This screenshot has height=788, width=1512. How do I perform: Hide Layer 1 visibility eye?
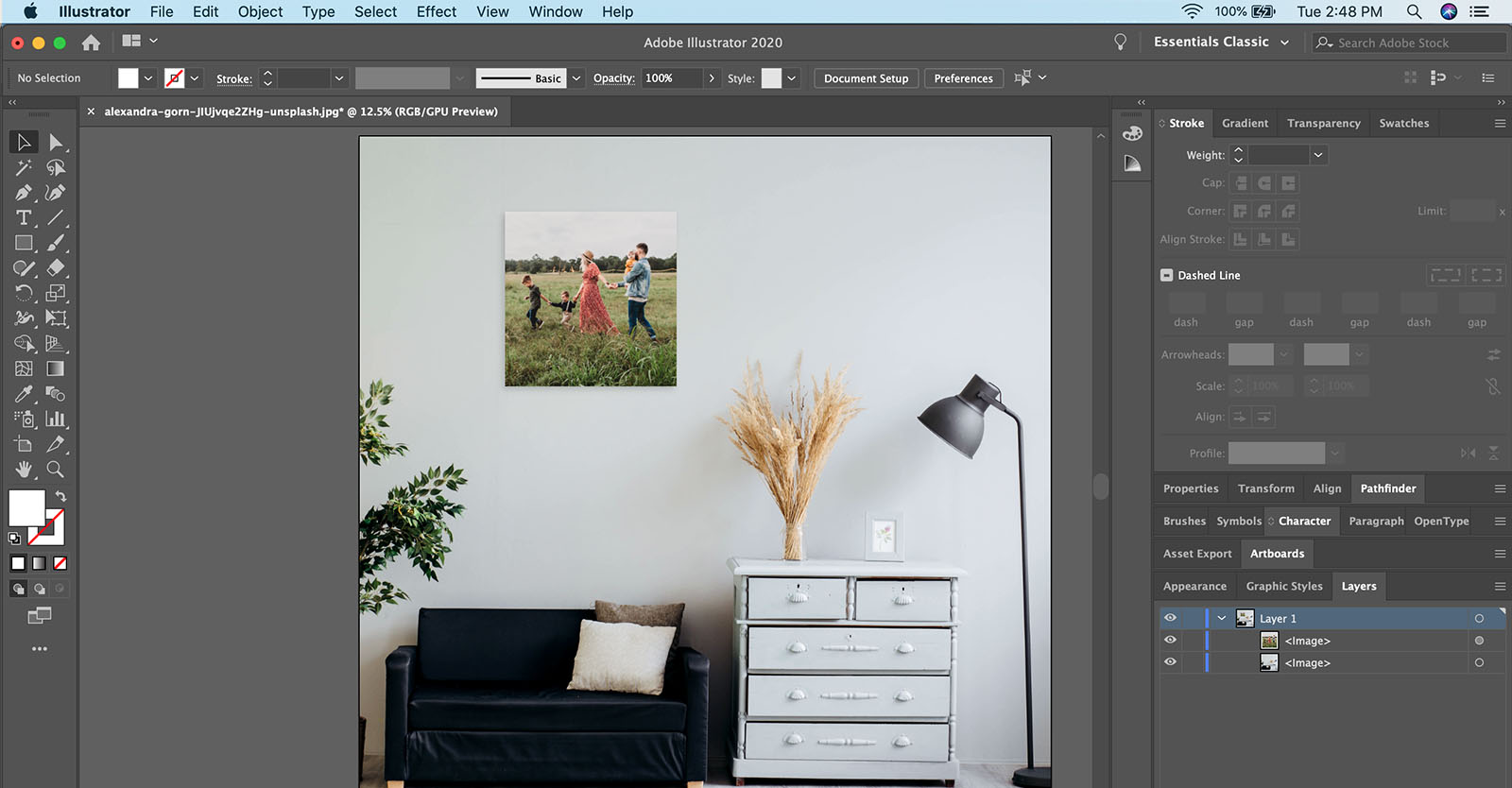pyautogui.click(x=1170, y=618)
